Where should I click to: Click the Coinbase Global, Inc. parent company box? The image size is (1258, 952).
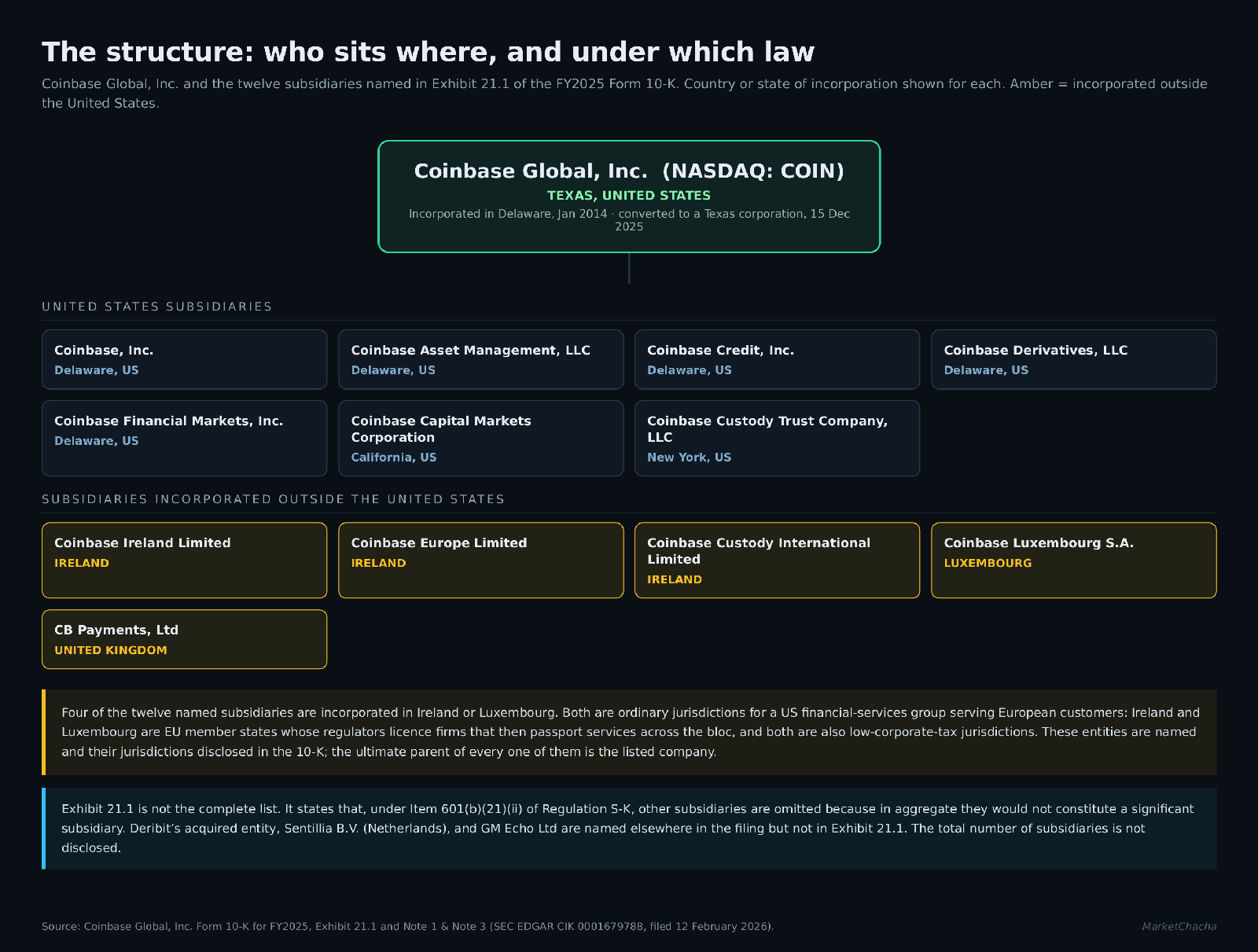pos(629,197)
